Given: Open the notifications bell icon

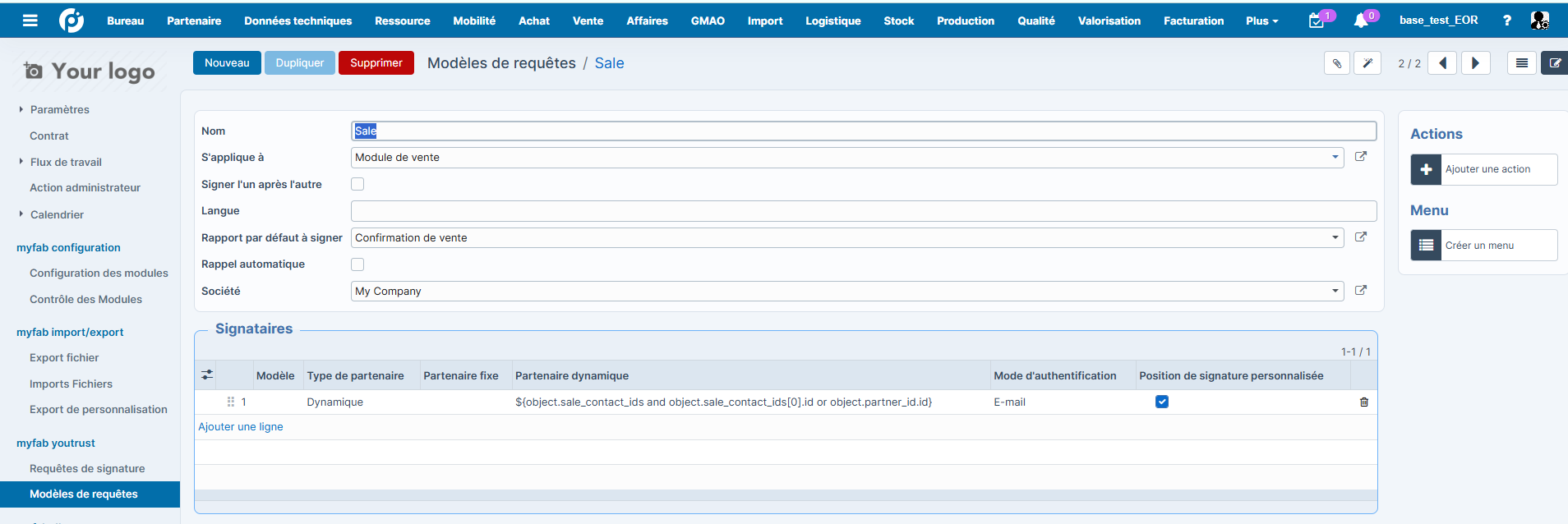Looking at the screenshot, I should pos(1361,21).
